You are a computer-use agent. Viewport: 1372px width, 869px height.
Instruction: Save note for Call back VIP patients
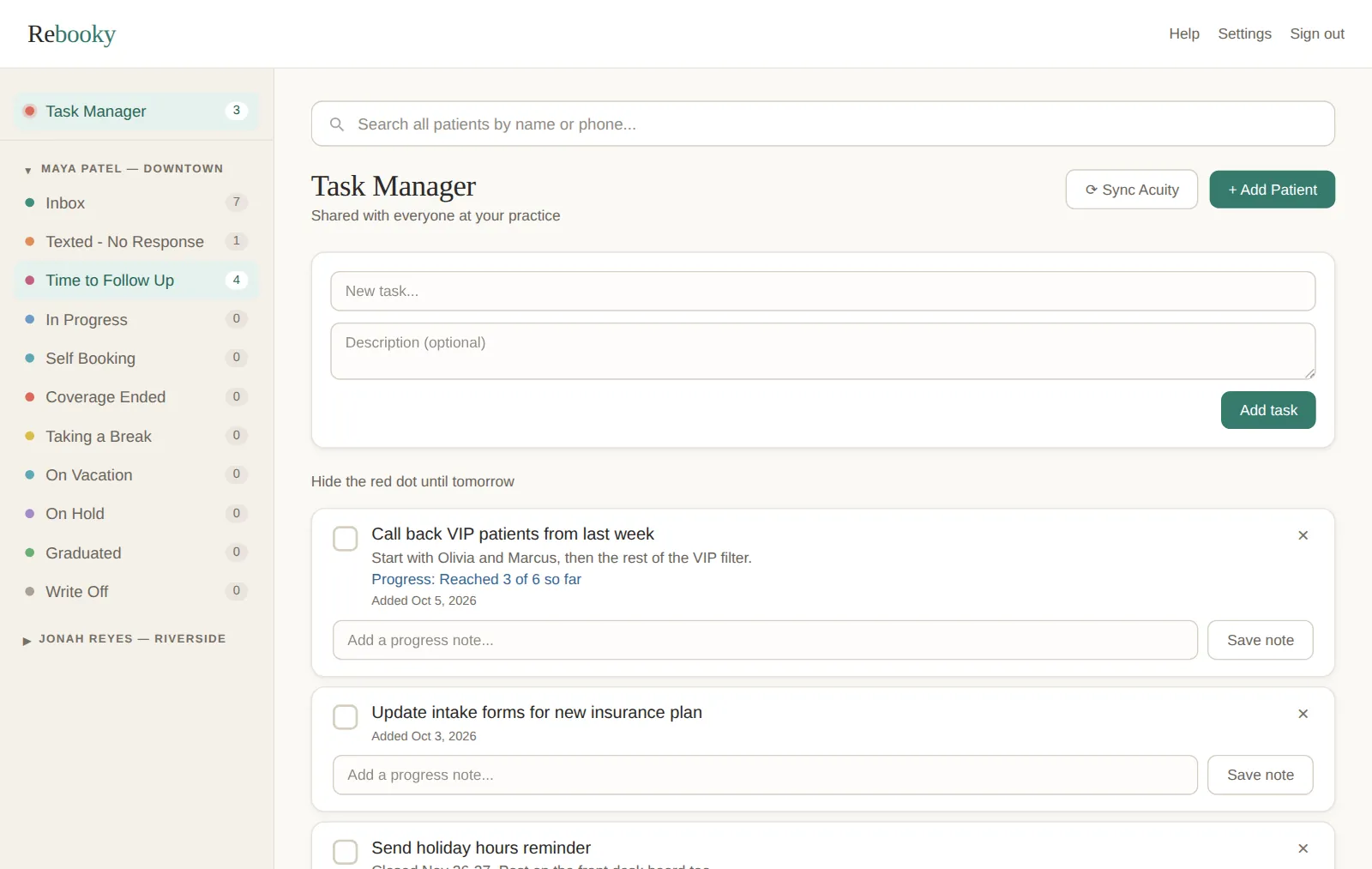click(1261, 640)
